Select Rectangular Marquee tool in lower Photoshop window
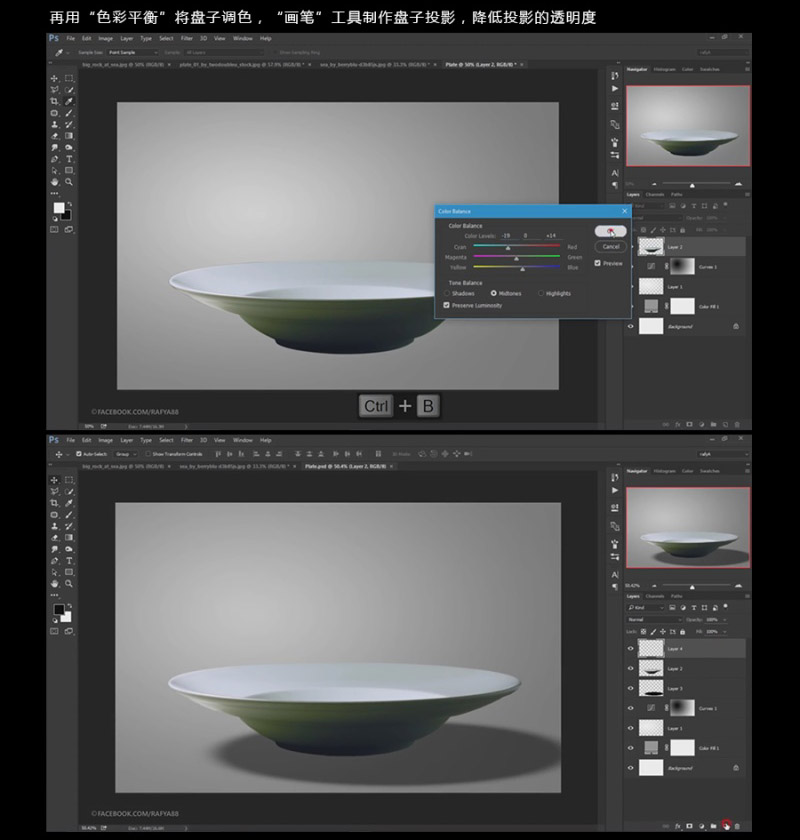The image size is (800, 840). tap(69, 480)
